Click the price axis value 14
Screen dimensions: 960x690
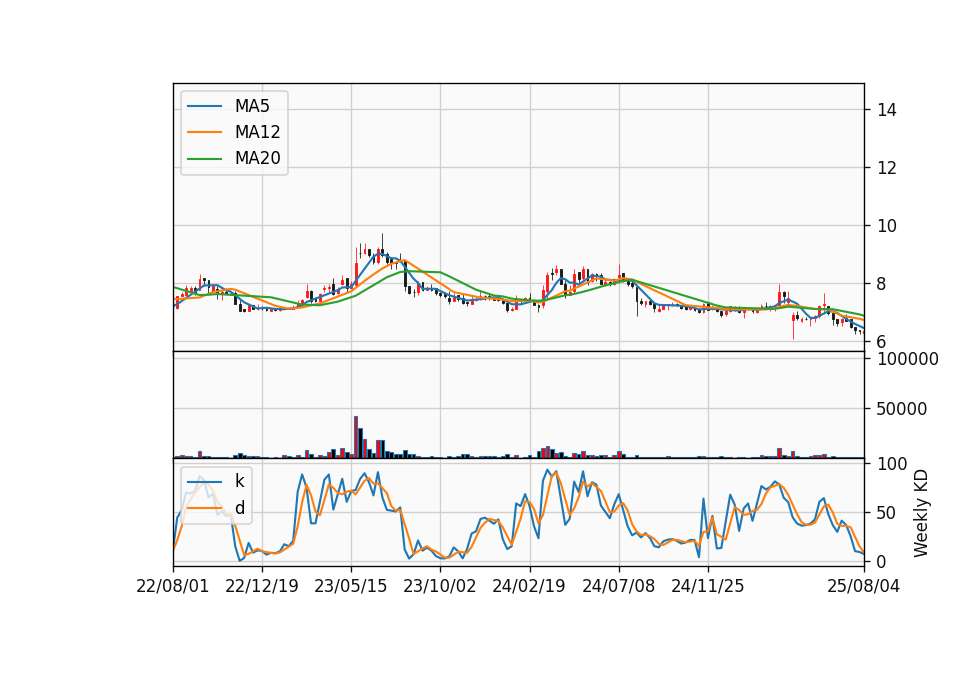pos(887,110)
